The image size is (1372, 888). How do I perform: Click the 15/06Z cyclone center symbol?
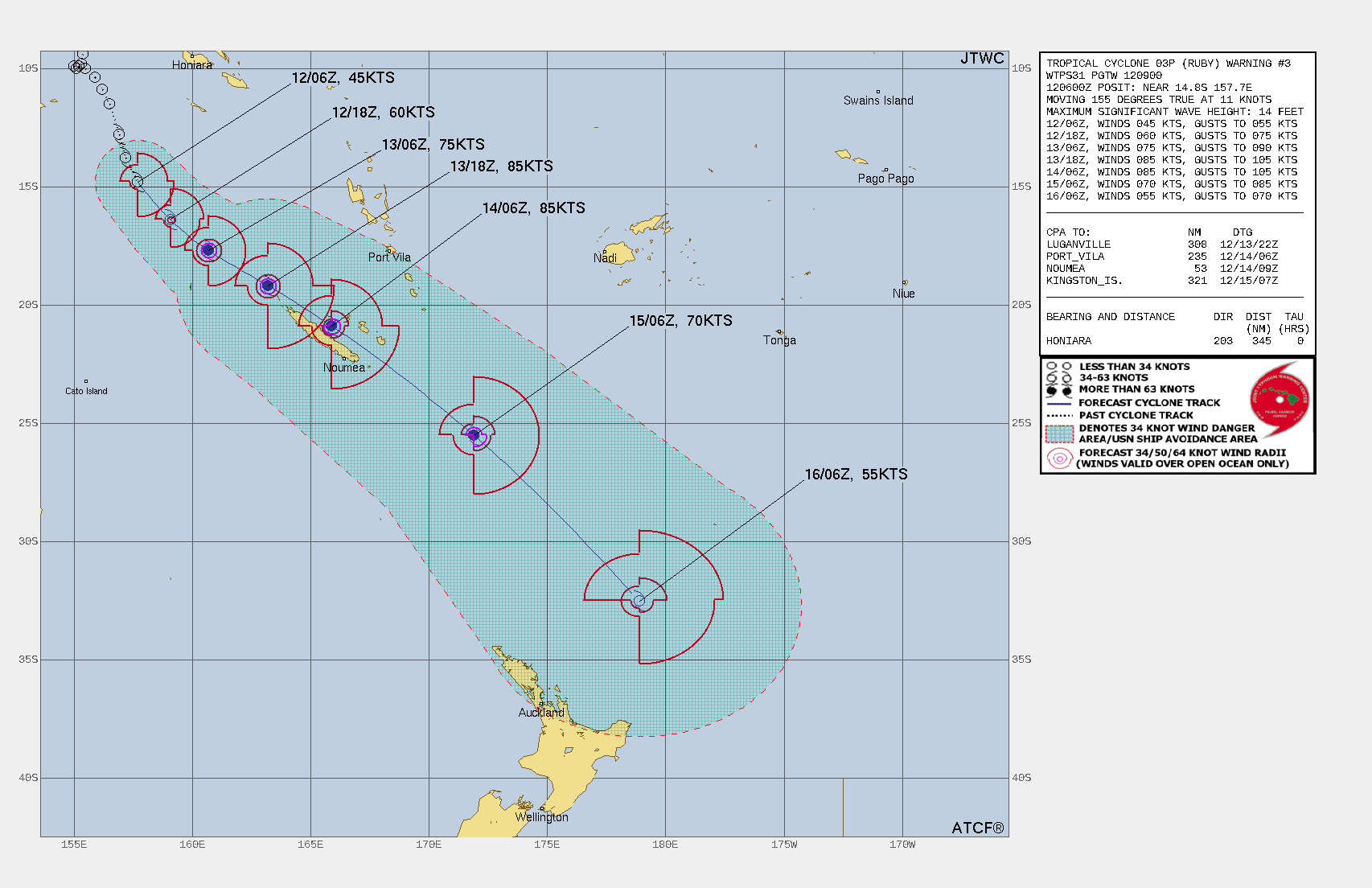click(x=474, y=435)
